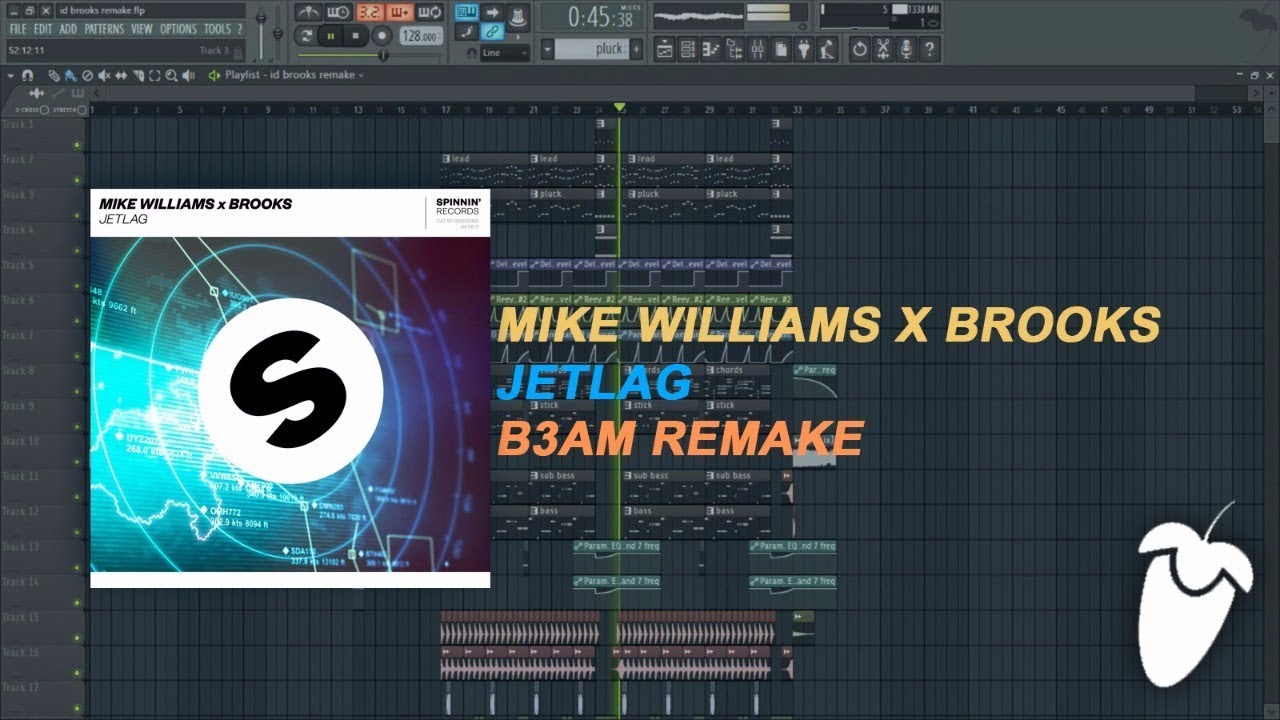Screen dimensions: 1280x720
Task: Switch between pattern and song mode
Action: (305, 36)
